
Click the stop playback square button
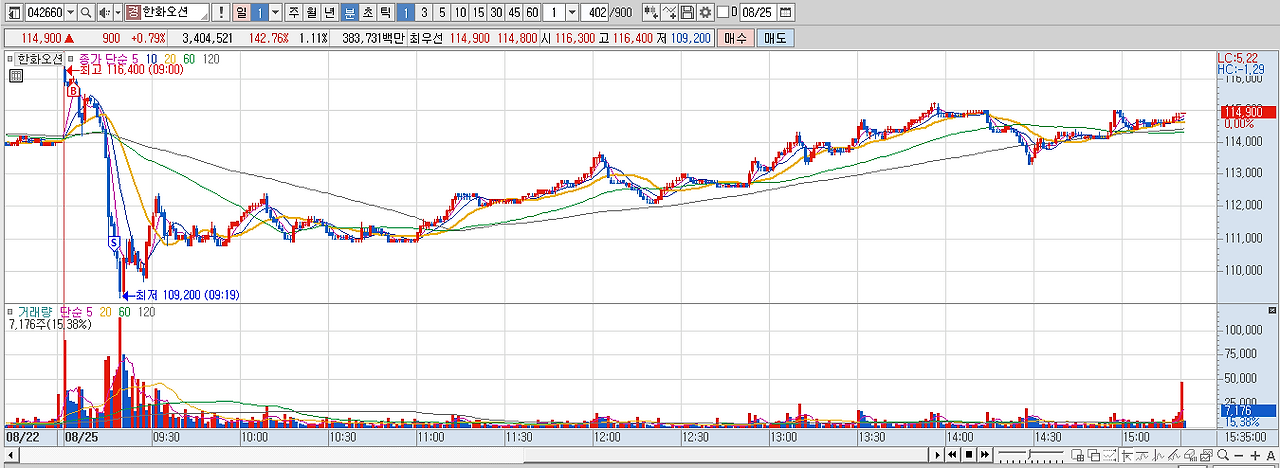[969, 455]
